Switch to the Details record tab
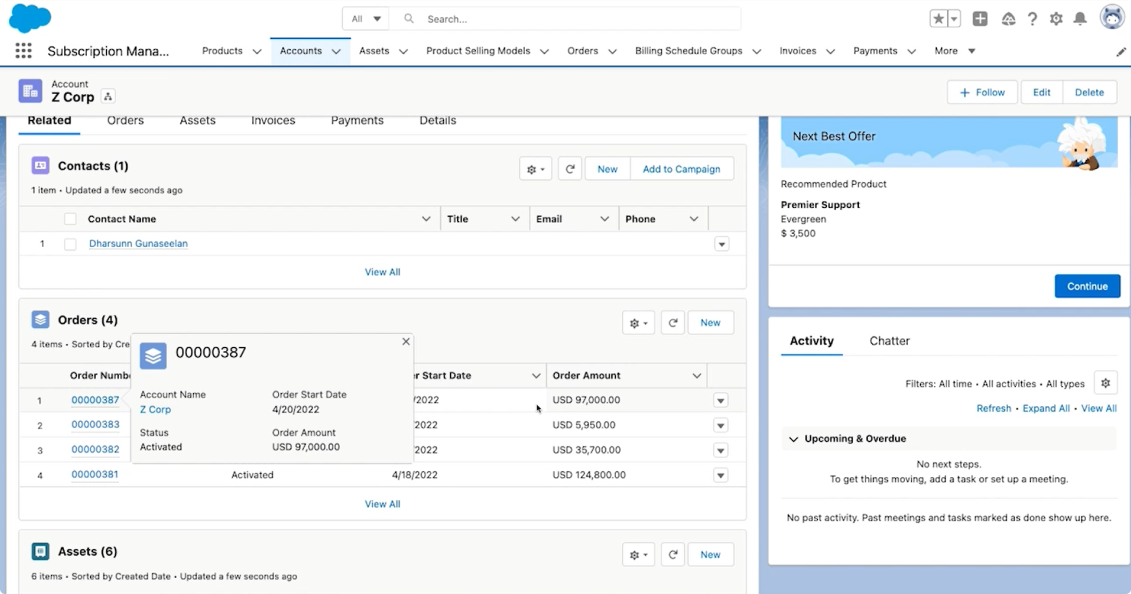Viewport: 1131px width, 594px height. click(x=438, y=121)
